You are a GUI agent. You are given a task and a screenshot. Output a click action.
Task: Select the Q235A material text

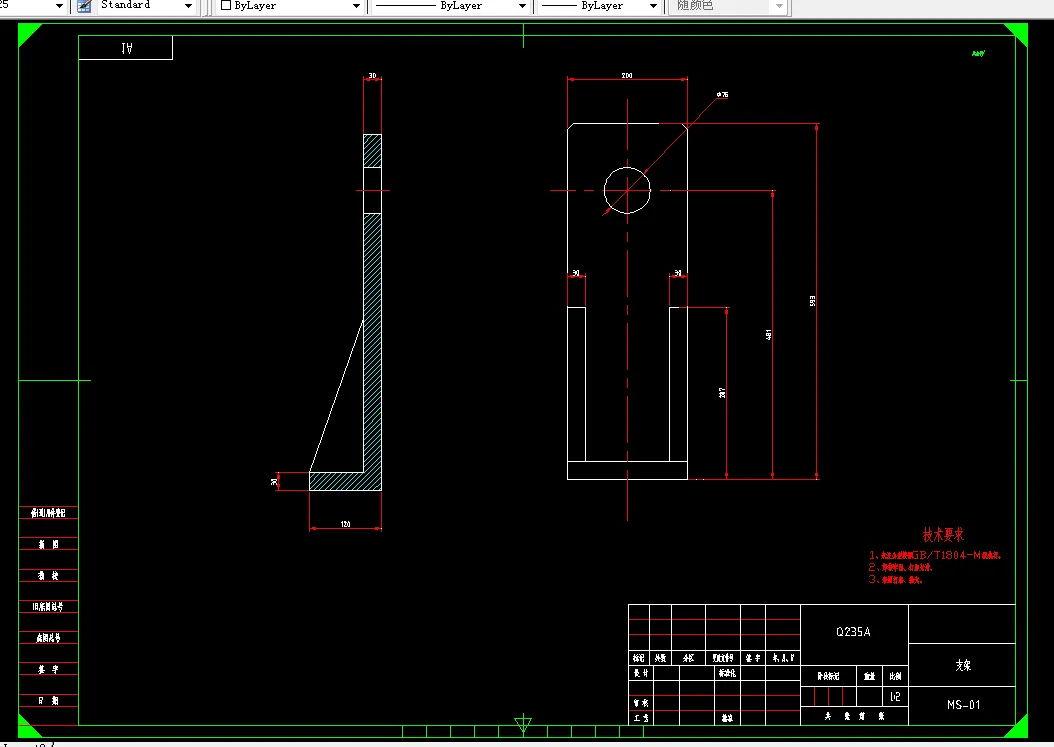click(853, 632)
